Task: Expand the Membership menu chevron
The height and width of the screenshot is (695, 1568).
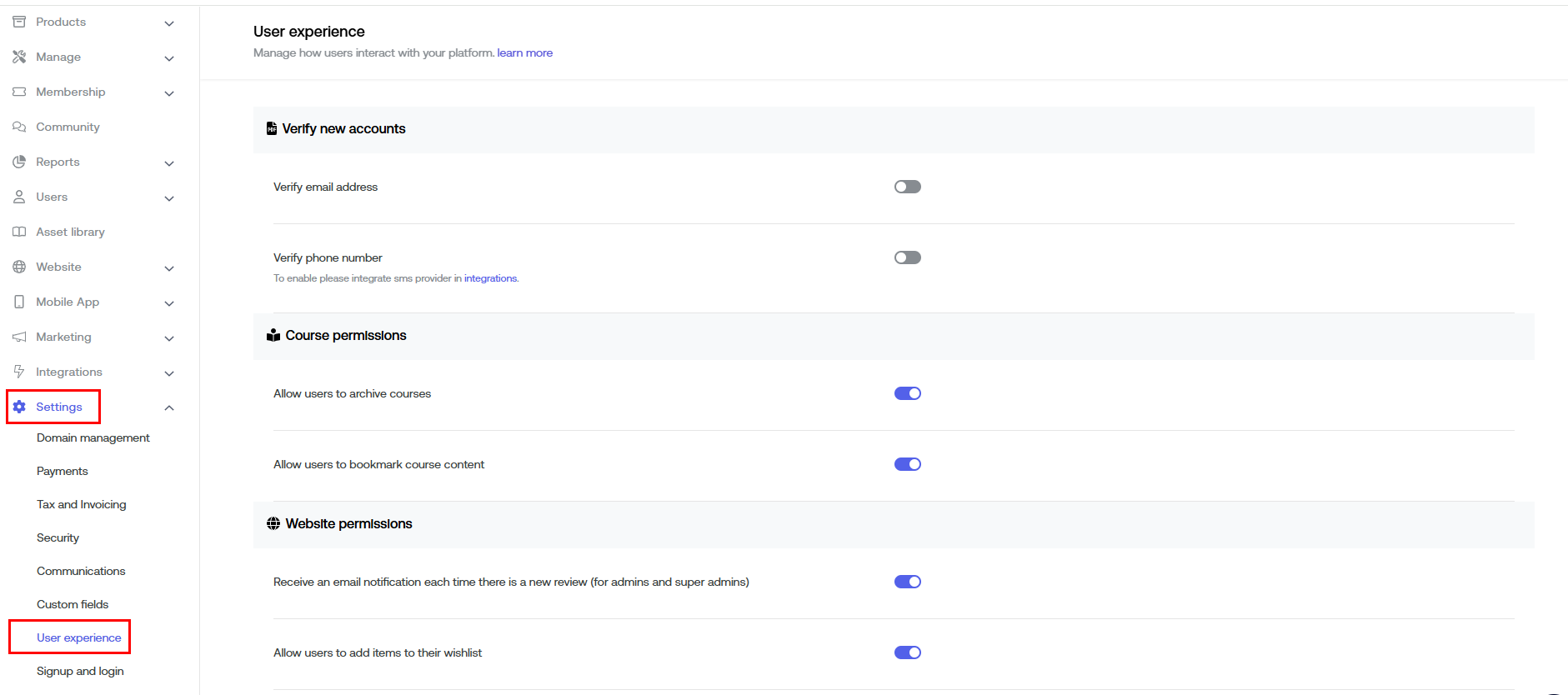Action: pos(169,93)
